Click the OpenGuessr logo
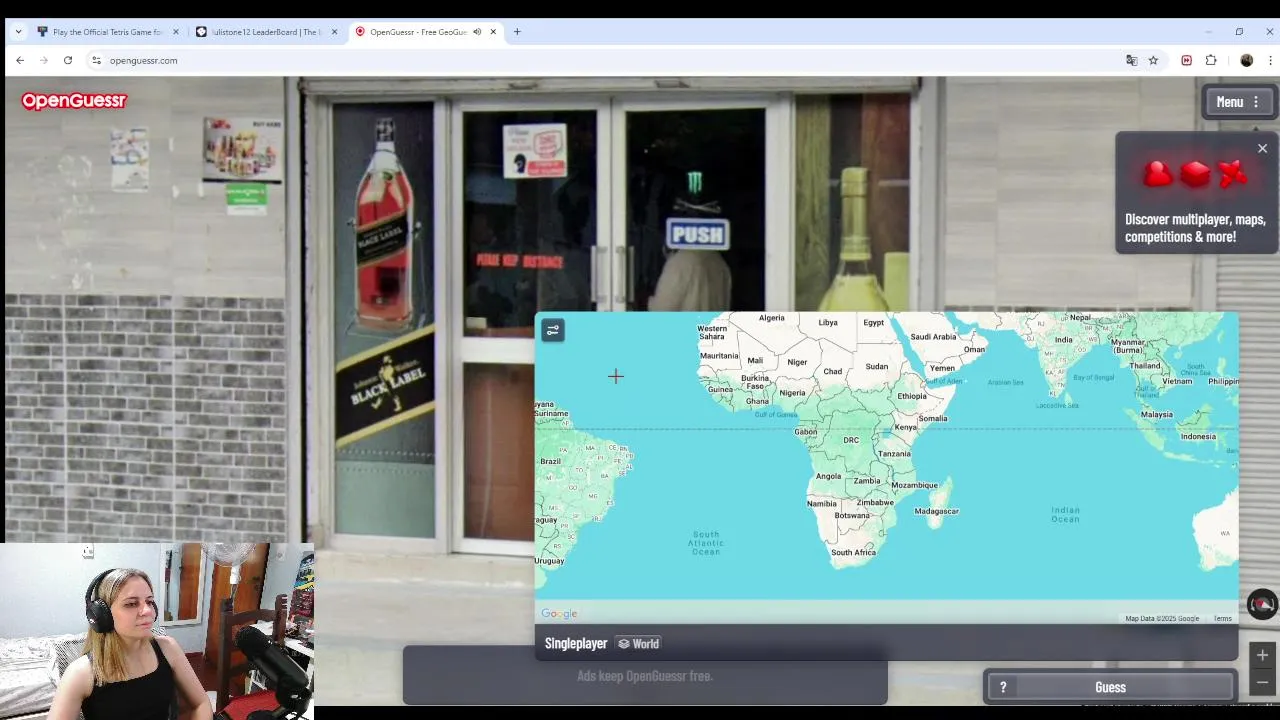The width and height of the screenshot is (1280, 720). (x=74, y=101)
